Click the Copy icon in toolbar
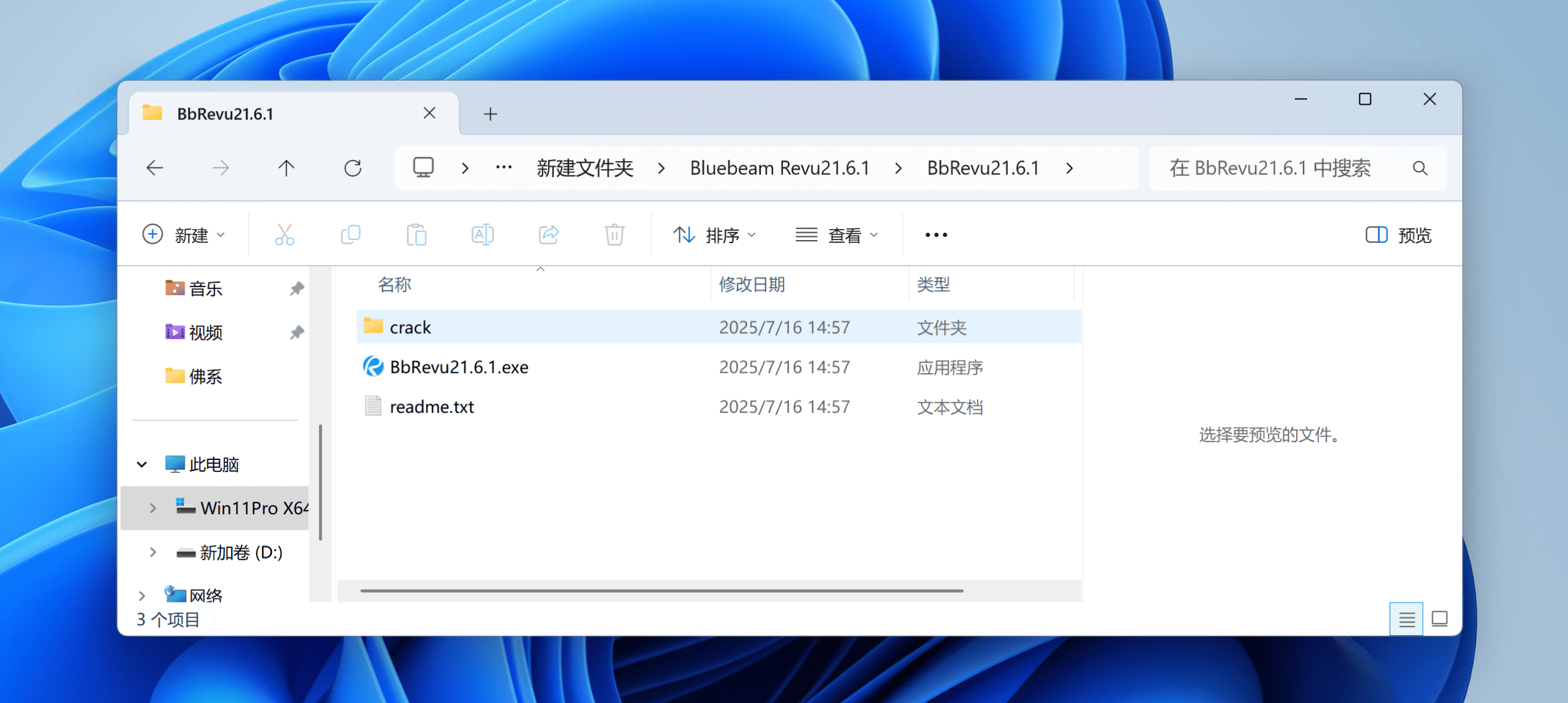1568x703 pixels. coord(350,235)
